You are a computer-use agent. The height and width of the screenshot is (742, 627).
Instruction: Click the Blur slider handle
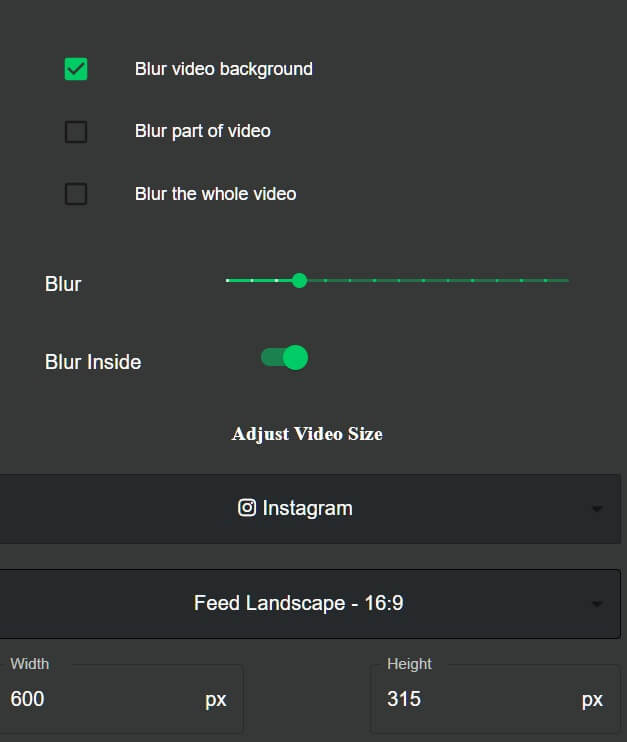[x=299, y=281]
